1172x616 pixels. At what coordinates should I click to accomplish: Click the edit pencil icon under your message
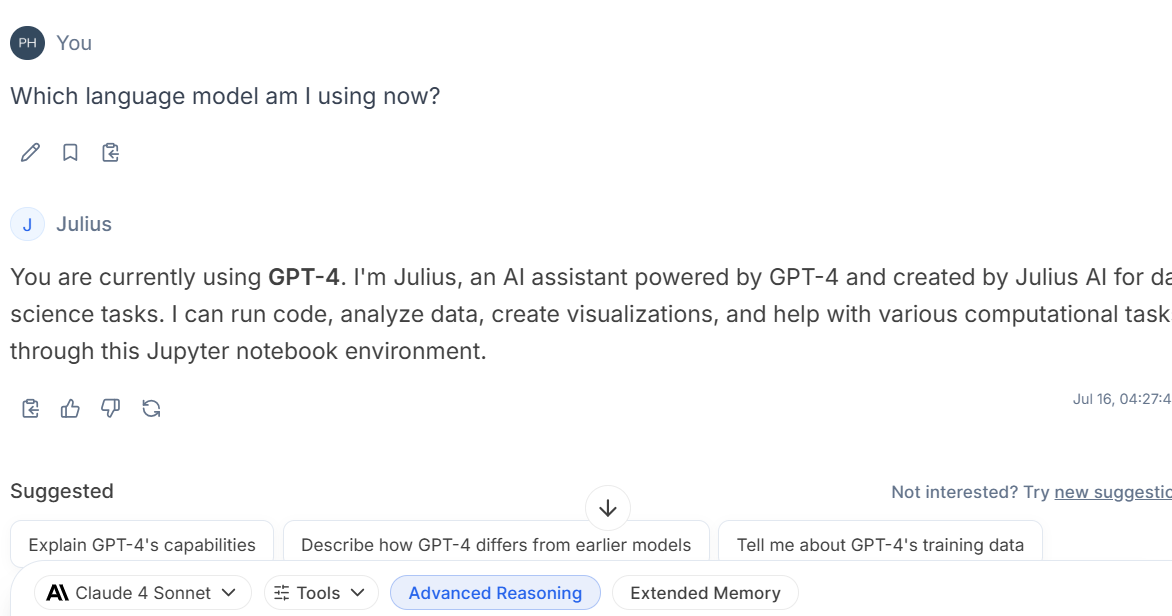pyautogui.click(x=30, y=153)
